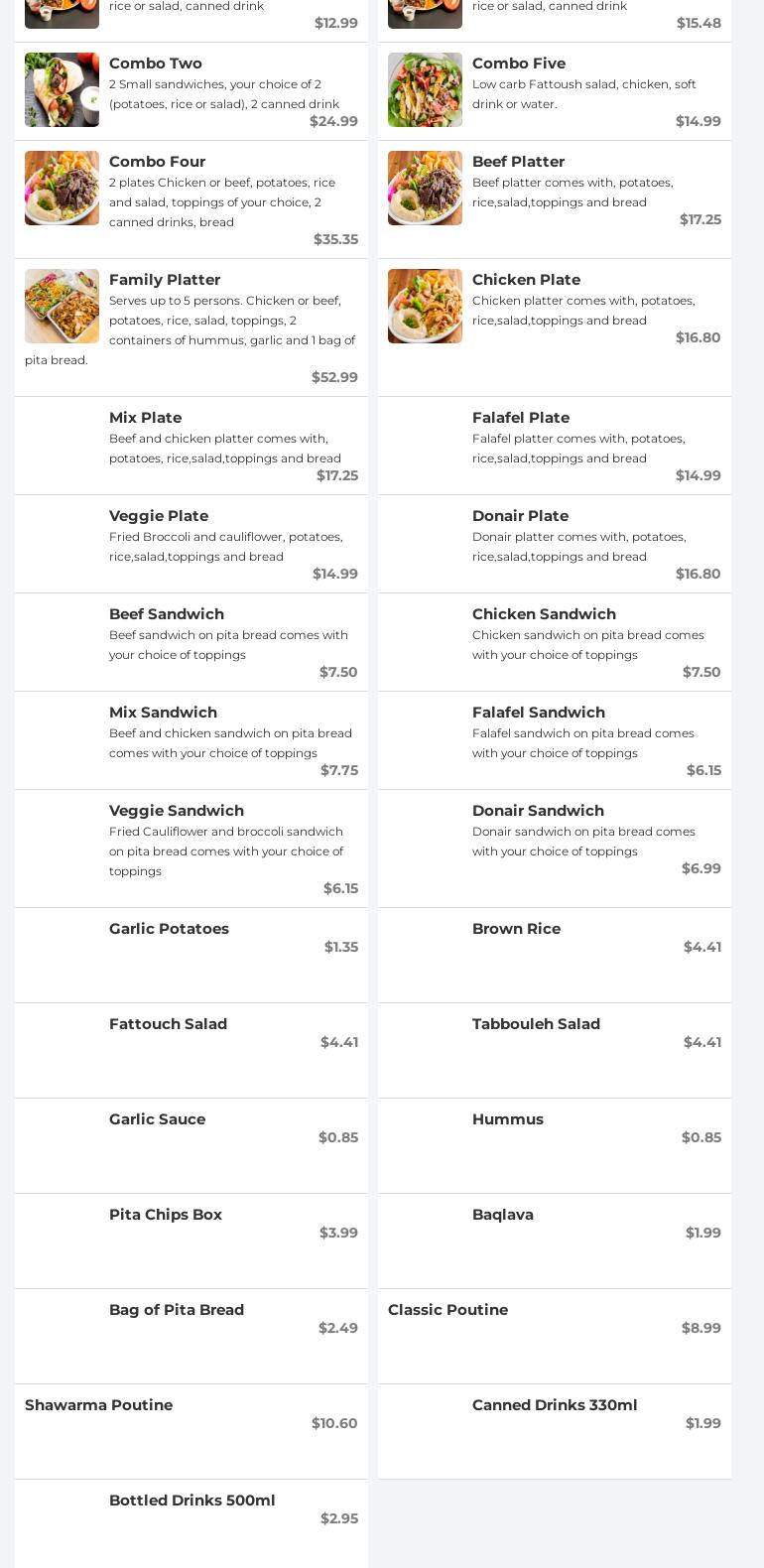
Task: Select Beef Sandwich for $7.50
Action: 167,614
